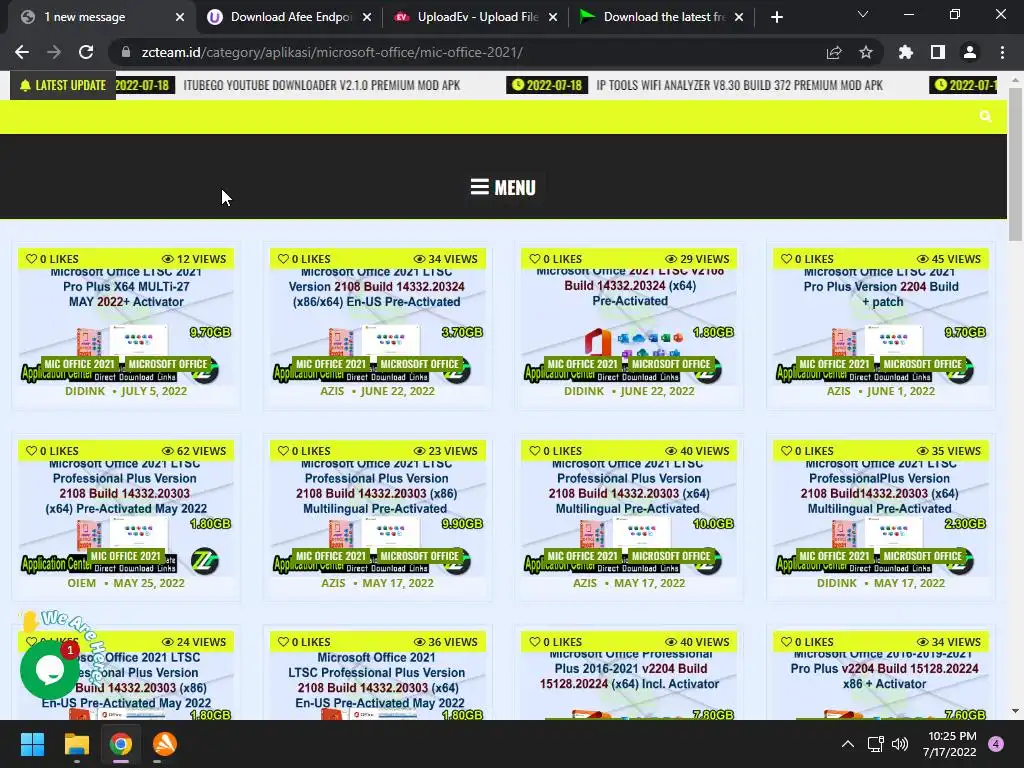Click the scrollbar down arrow
1024x768 pixels.
(1015, 711)
